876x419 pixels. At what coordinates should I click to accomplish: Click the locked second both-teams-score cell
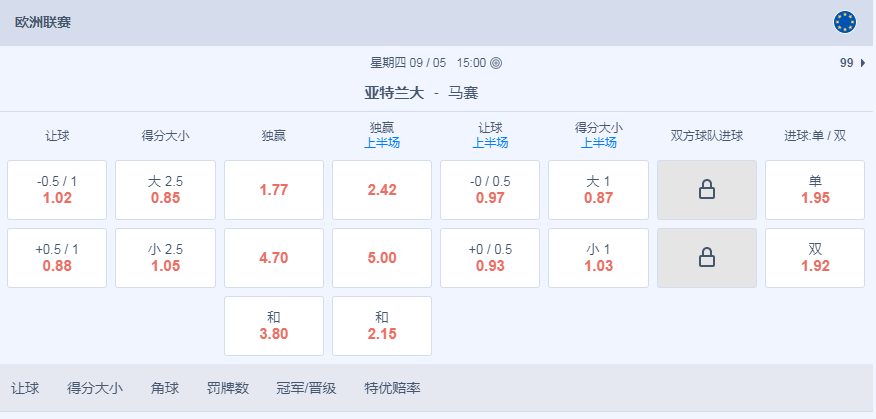707,258
